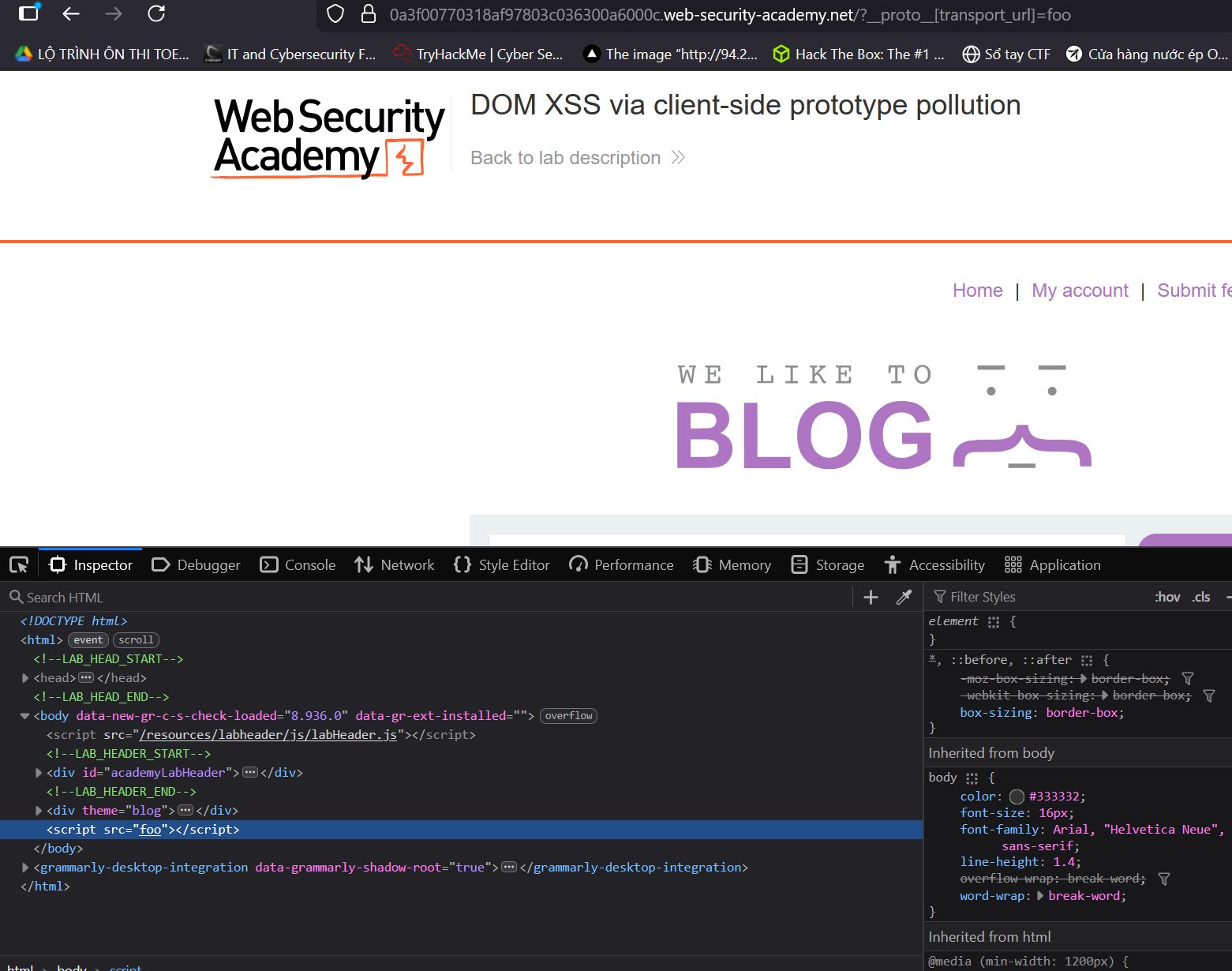Click the filter funnel next to overflow-wrap

click(x=1164, y=879)
